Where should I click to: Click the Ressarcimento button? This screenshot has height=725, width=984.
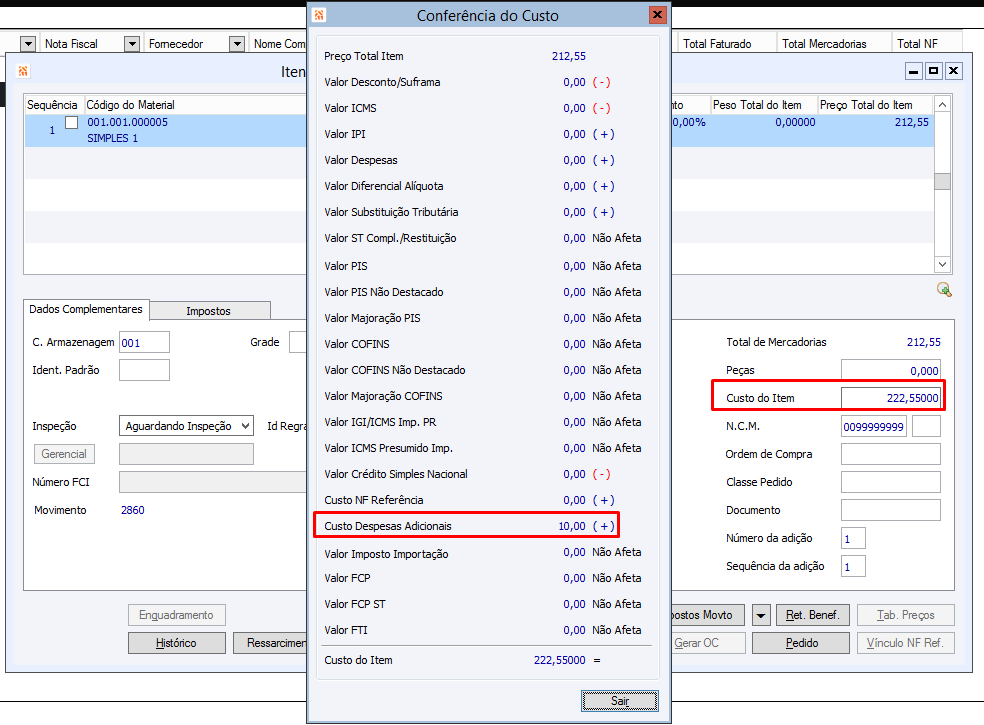point(270,643)
